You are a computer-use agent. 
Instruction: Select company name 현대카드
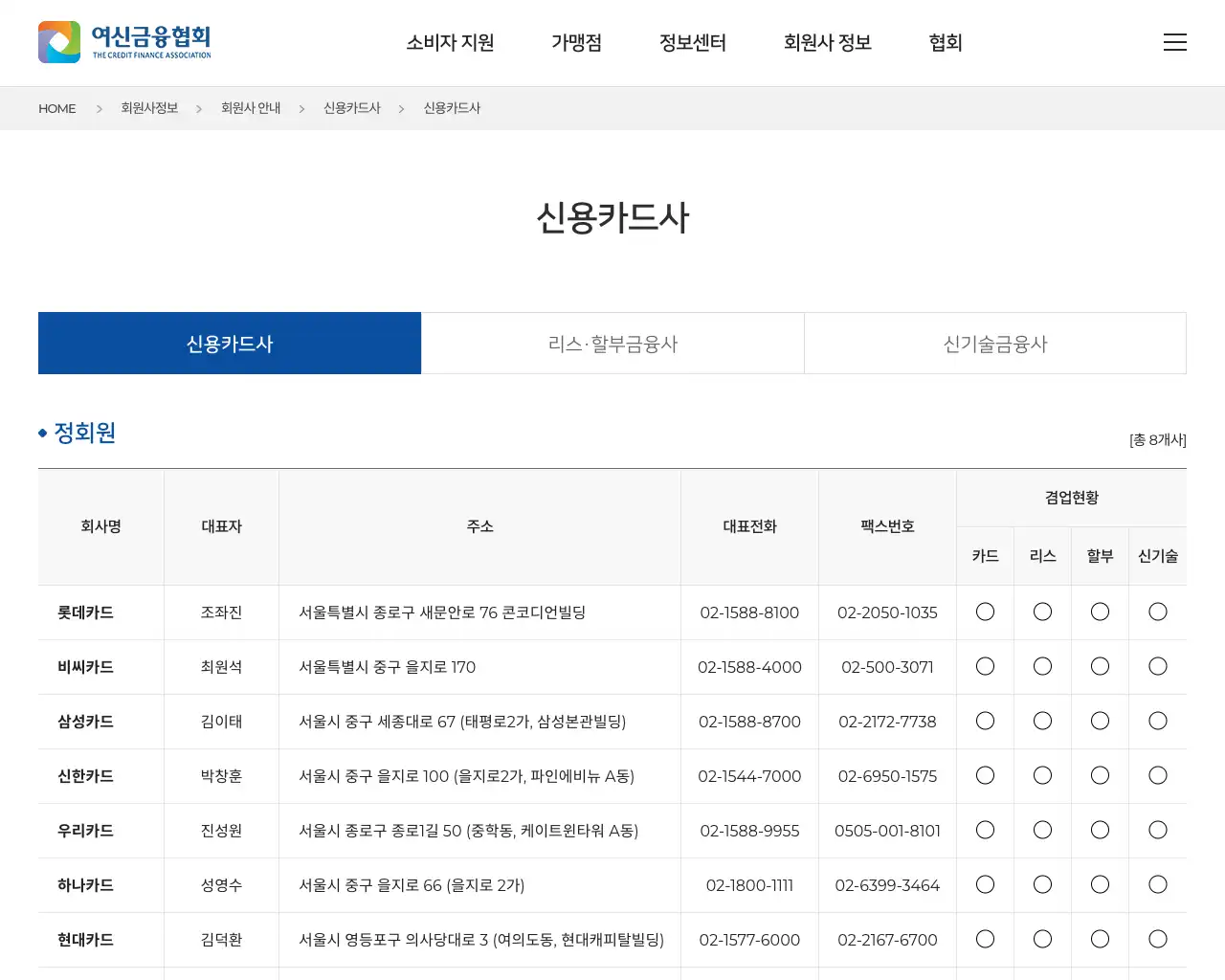tap(85, 940)
